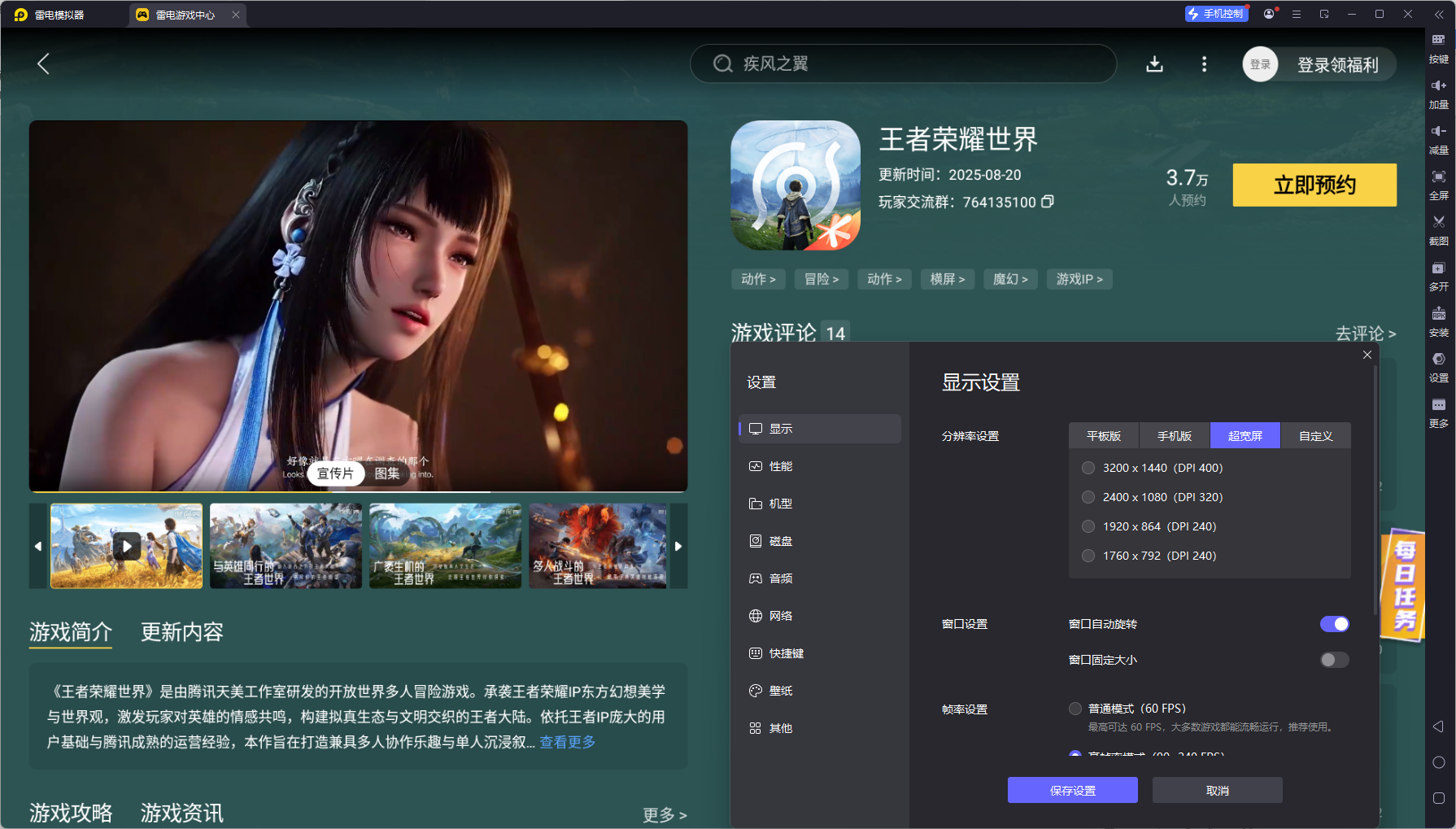Choose 普通模式 (60 FPS) frame rate

[x=1075, y=709]
